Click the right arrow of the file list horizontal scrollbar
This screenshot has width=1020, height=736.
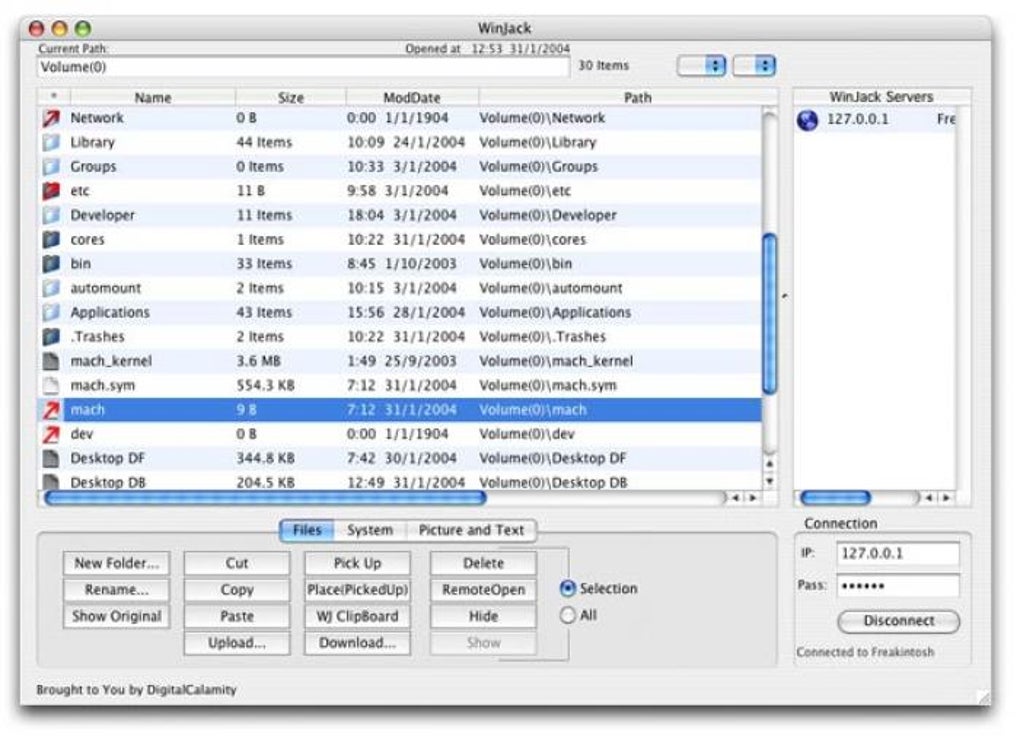click(x=753, y=498)
